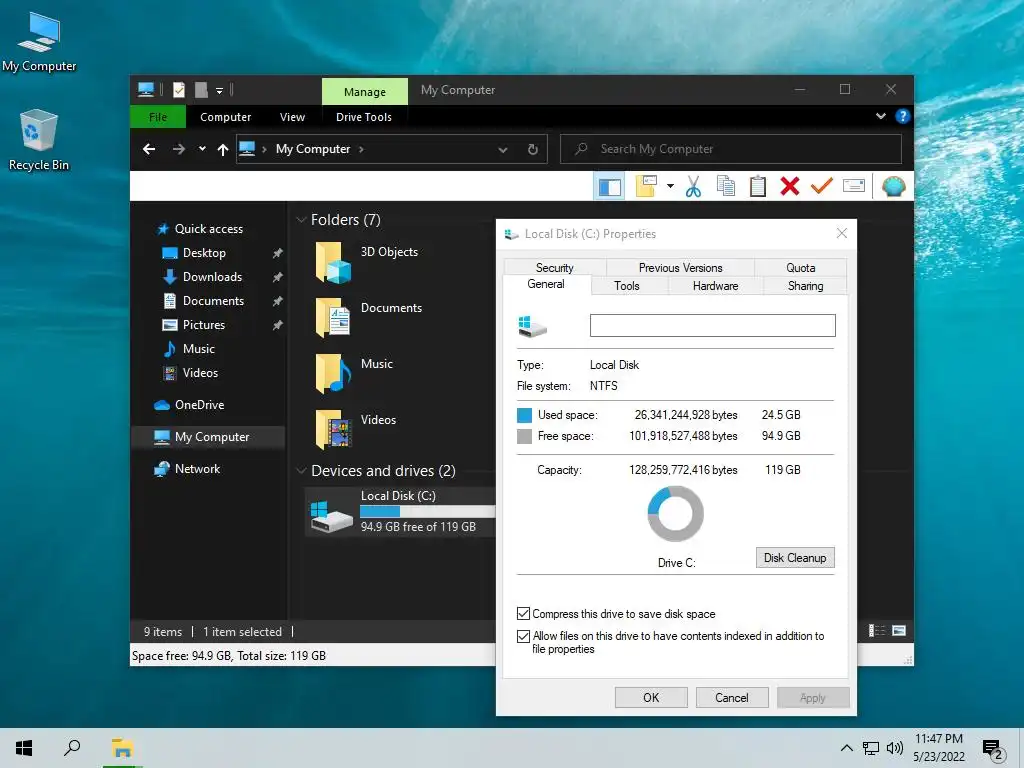Unpin Desktop using its pin icon
This screenshot has width=1024, height=768.
click(278, 253)
